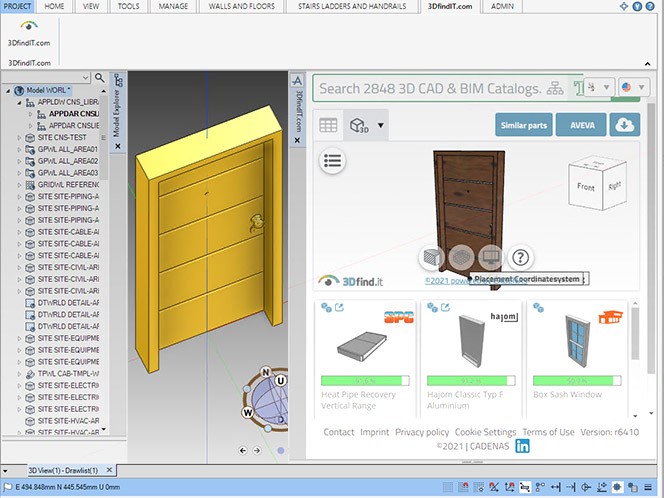The width and height of the screenshot is (664, 498).
Task: Open the PROJECT ribbon tab
Action: pyautogui.click(x=17, y=6)
